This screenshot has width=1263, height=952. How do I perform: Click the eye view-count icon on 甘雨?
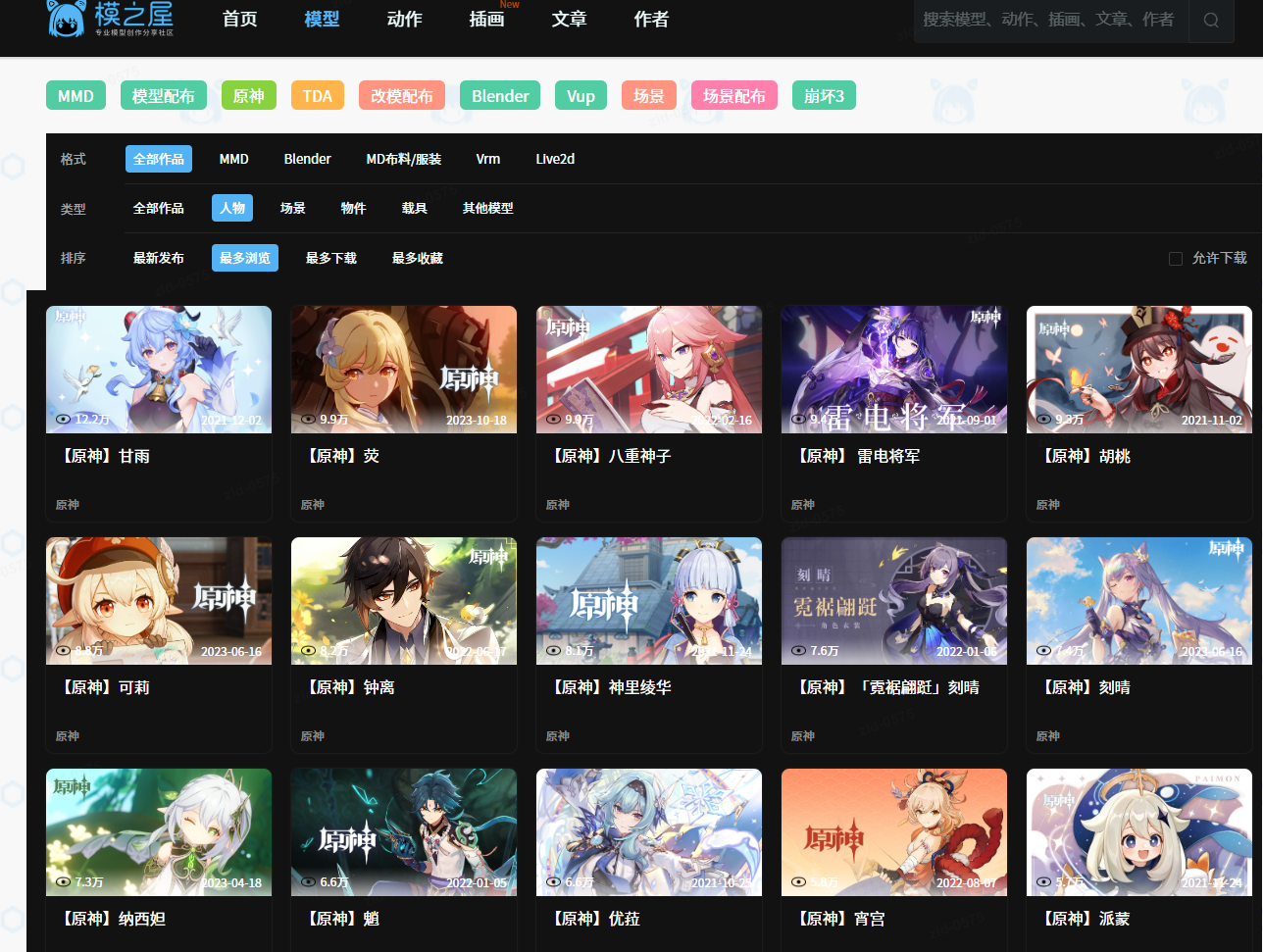point(64,419)
